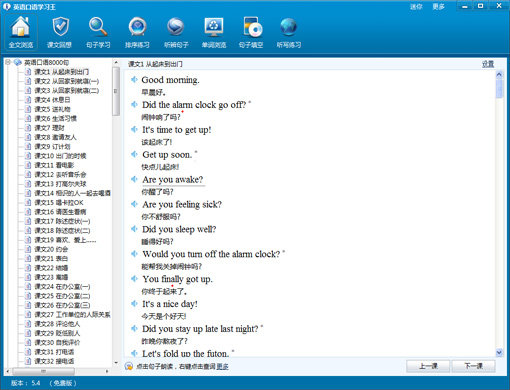510x390 pixels.
Task: Start the 排序练习 exercise icon
Action: [x=137, y=32]
